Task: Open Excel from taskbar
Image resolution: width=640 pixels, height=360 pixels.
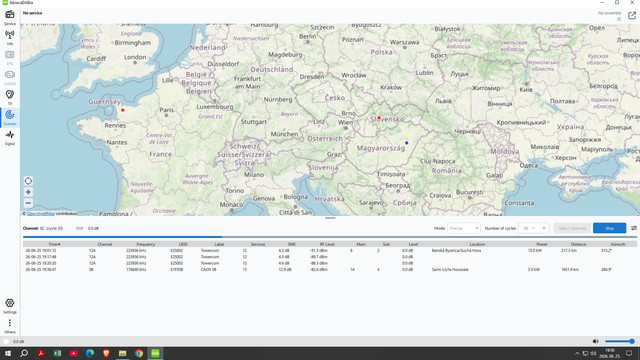Action: (57, 353)
